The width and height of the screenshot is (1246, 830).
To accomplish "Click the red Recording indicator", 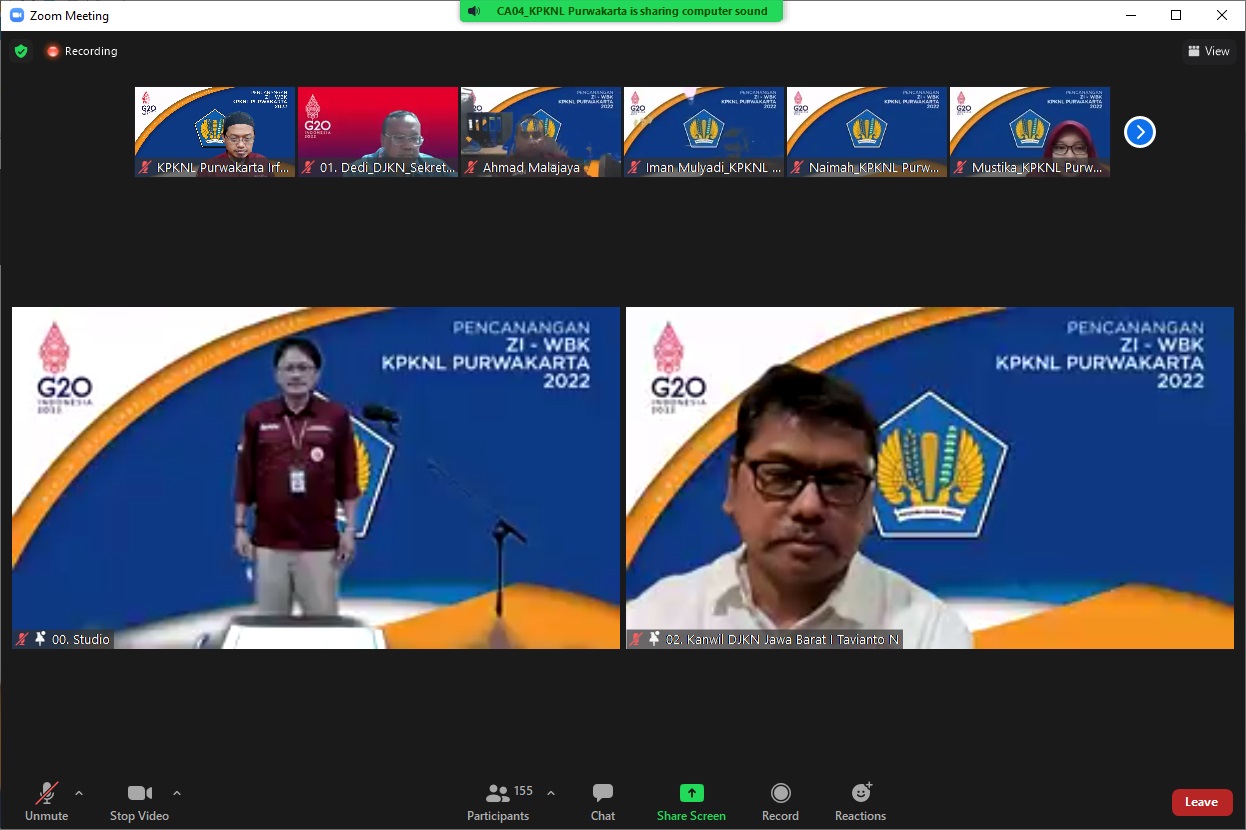I will click(x=81, y=51).
